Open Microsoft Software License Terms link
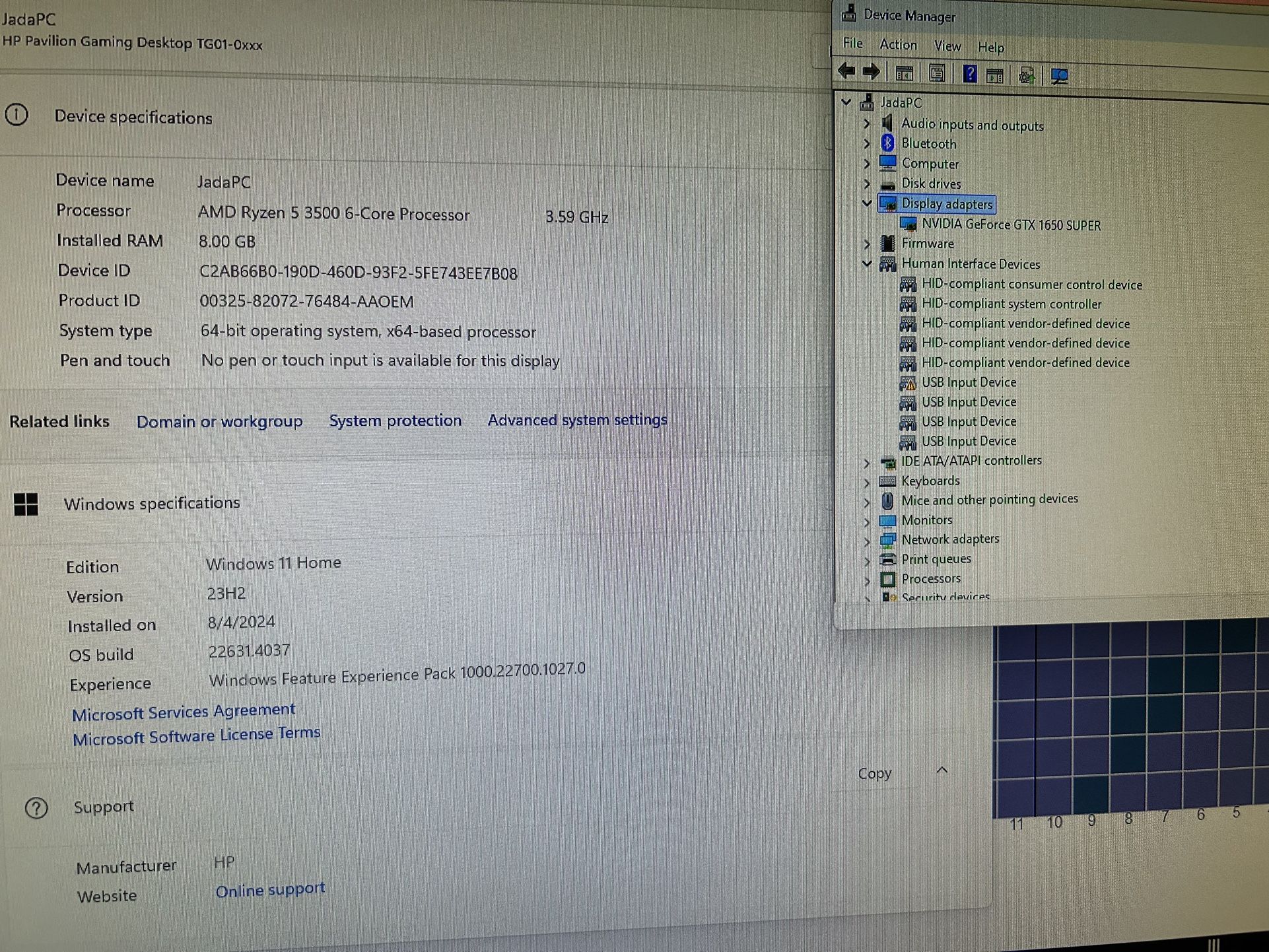 coord(196,735)
